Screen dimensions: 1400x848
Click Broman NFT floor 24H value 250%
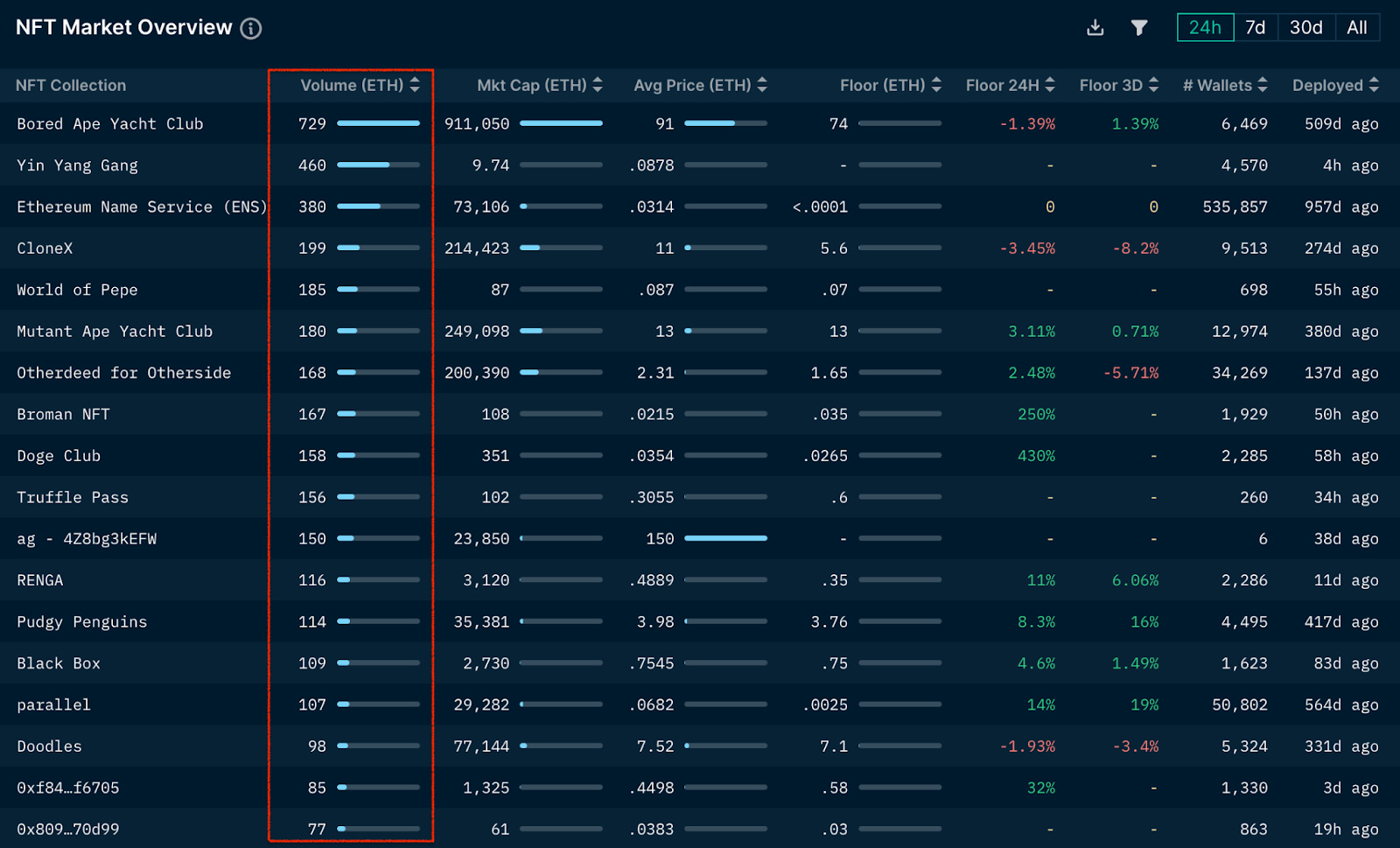(1037, 414)
